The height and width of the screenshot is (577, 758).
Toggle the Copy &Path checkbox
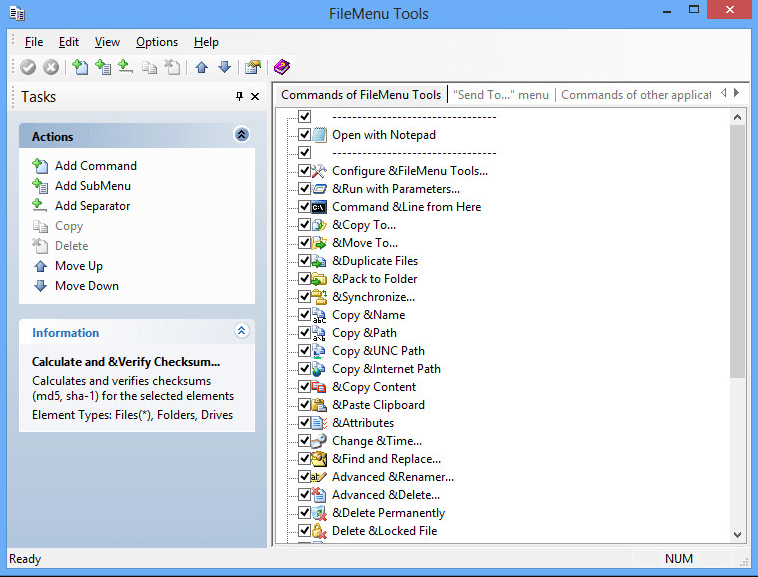coord(305,332)
